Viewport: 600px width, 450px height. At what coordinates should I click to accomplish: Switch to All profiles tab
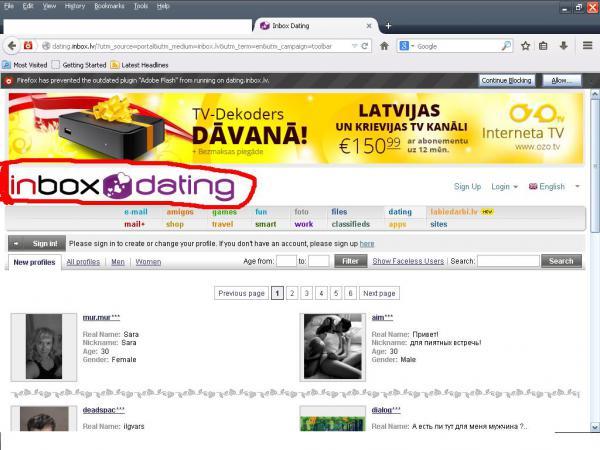[83, 262]
